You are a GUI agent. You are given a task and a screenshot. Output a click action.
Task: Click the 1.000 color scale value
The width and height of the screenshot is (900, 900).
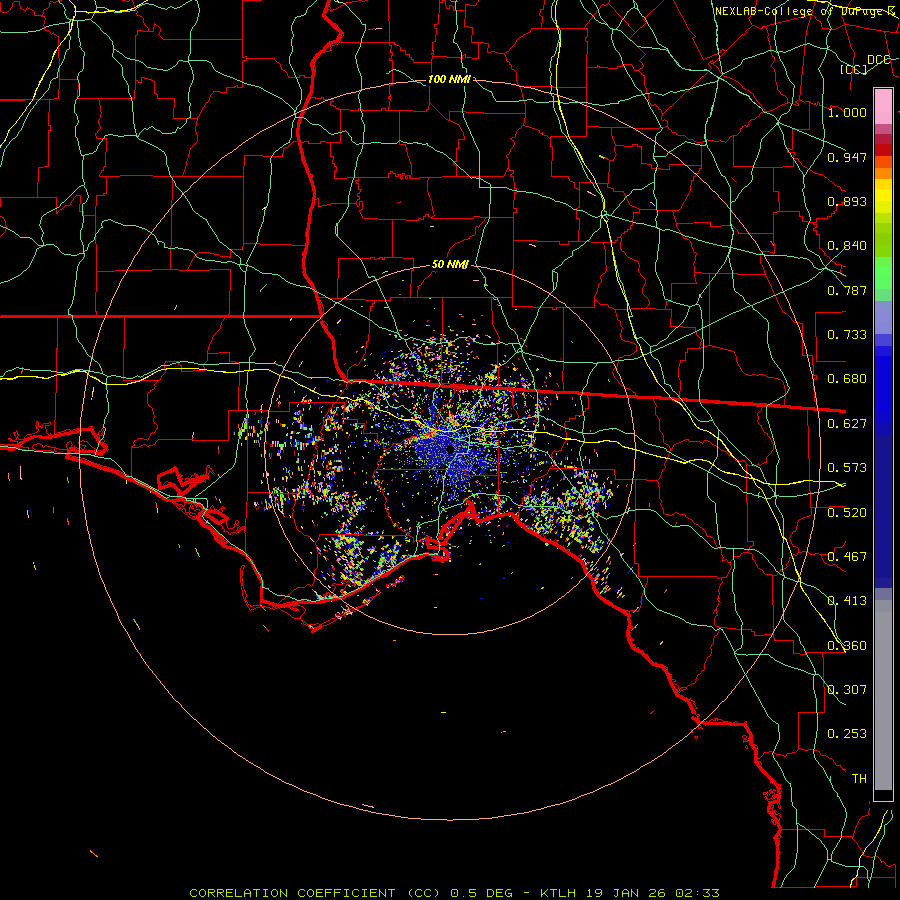[847, 112]
